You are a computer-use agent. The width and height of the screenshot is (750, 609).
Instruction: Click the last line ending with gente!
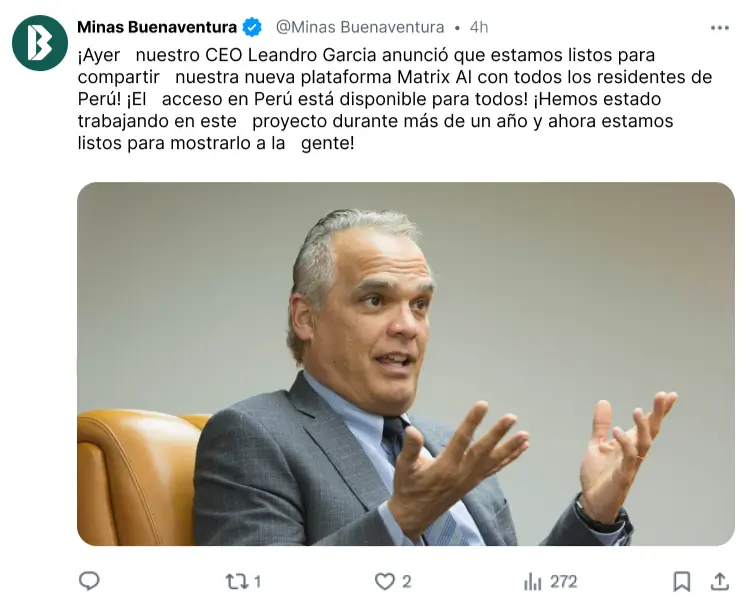point(216,143)
